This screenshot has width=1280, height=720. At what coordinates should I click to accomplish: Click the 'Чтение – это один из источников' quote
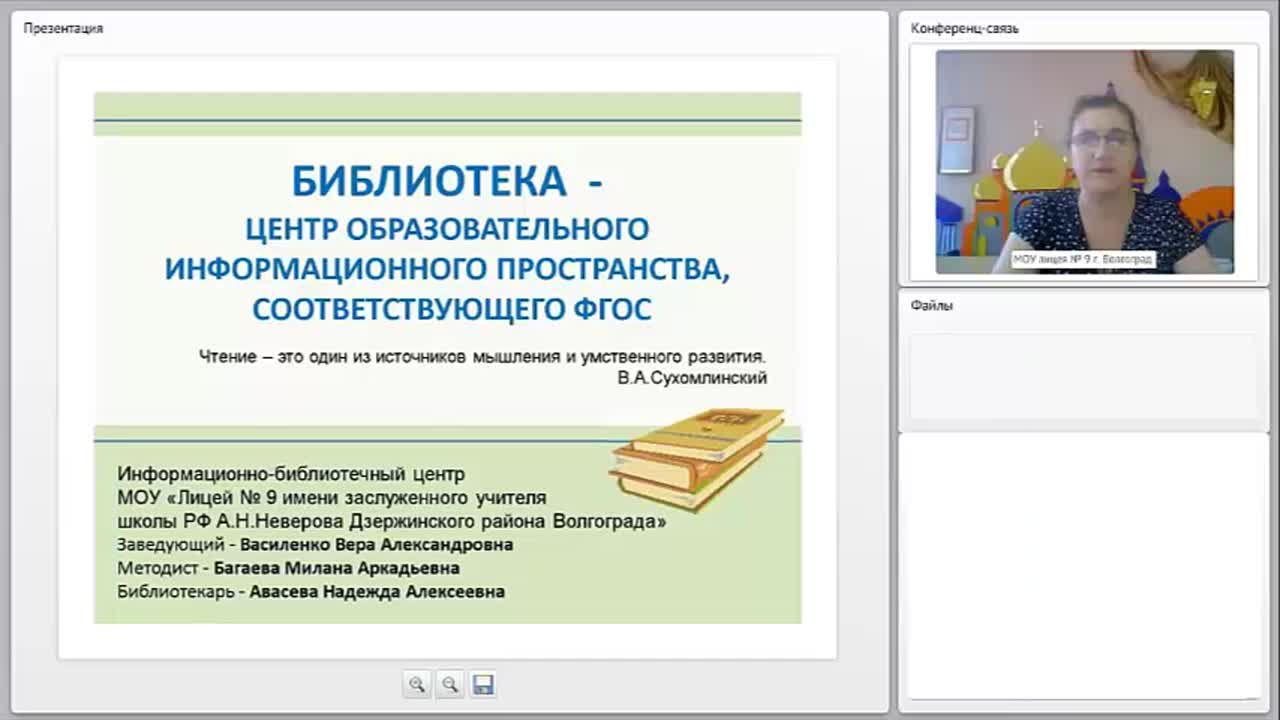pyautogui.click(x=482, y=356)
